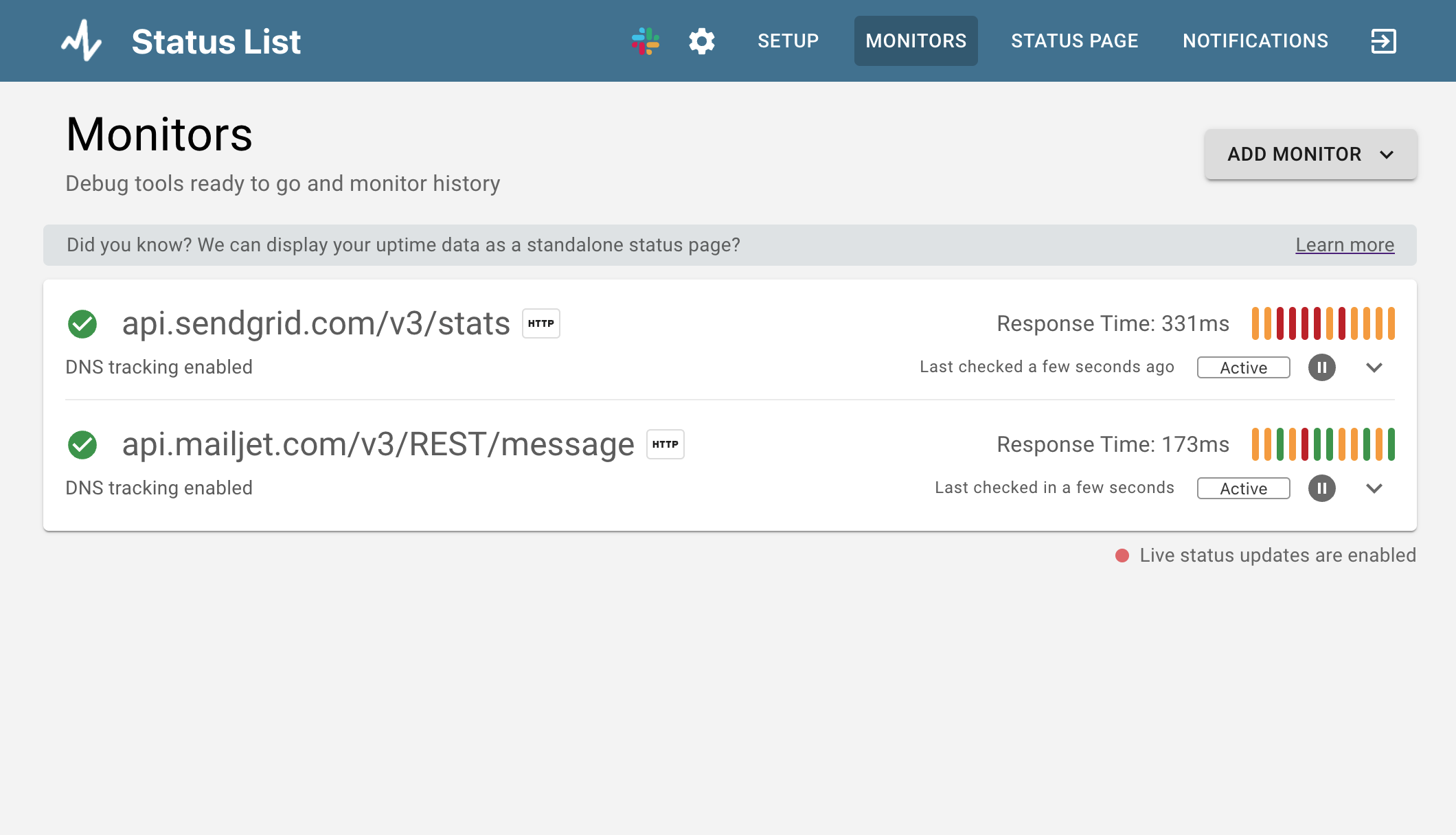This screenshot has width=1456, height=835.
Task: Open the Slack integration icon
Action: [646, 41]
